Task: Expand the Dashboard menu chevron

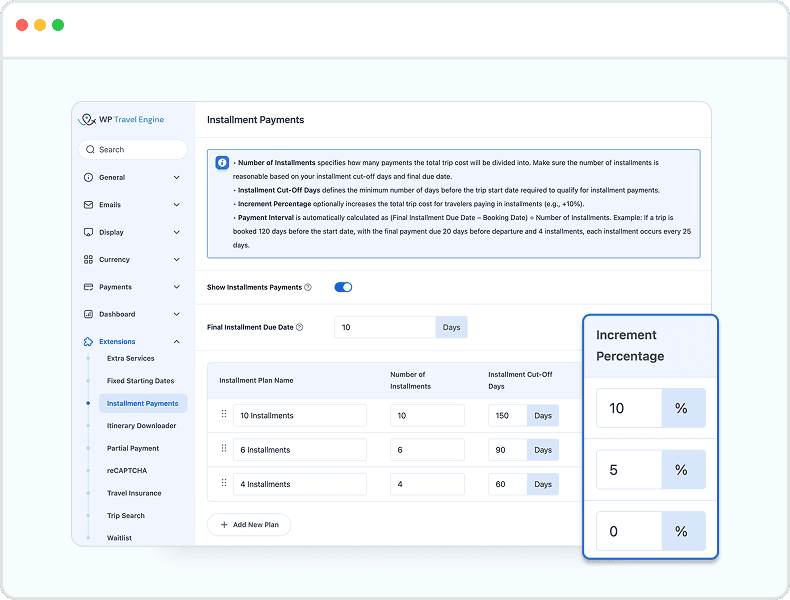Action: [176, 314]
